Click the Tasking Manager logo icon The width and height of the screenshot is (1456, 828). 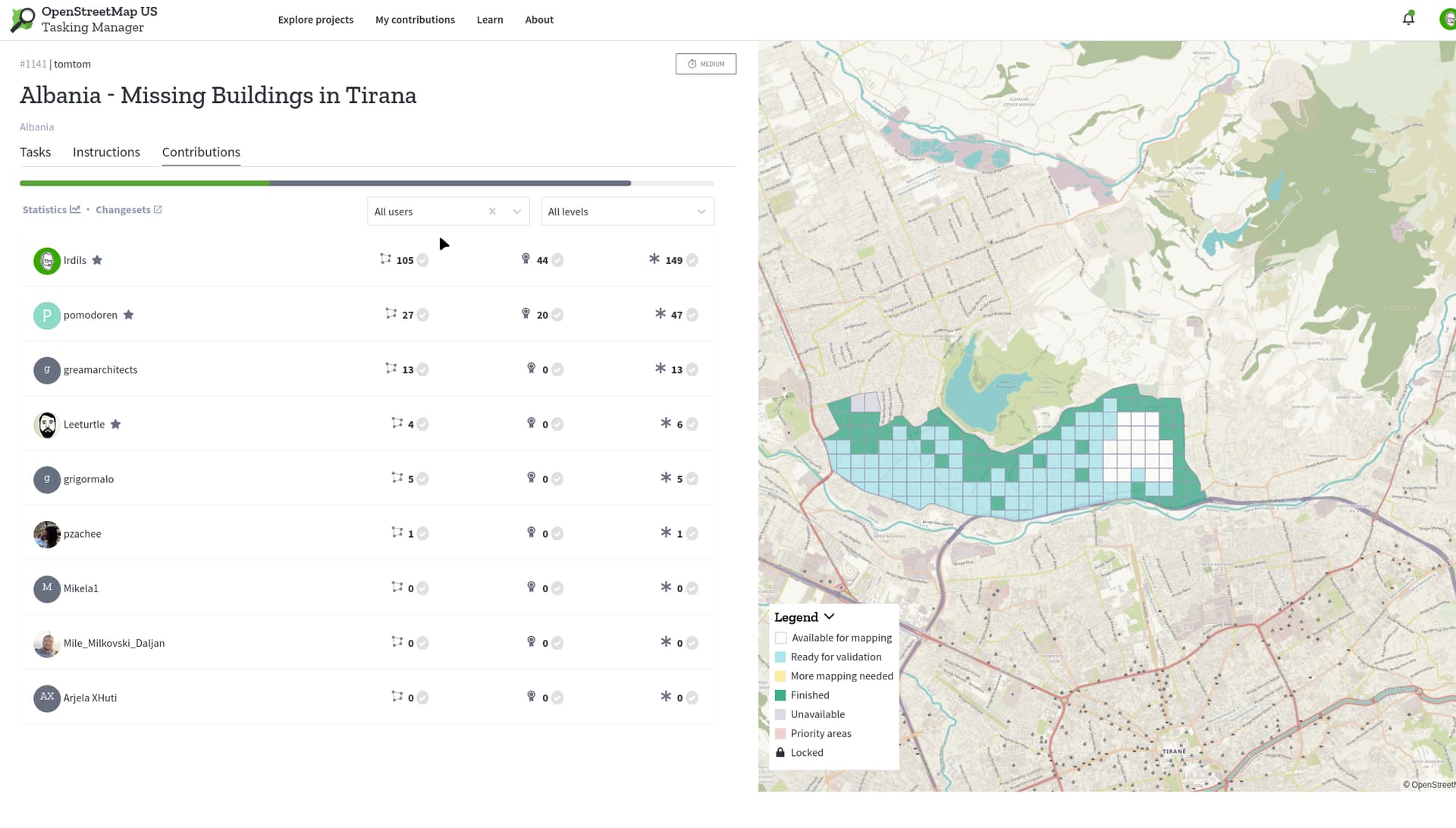[23, 20]
